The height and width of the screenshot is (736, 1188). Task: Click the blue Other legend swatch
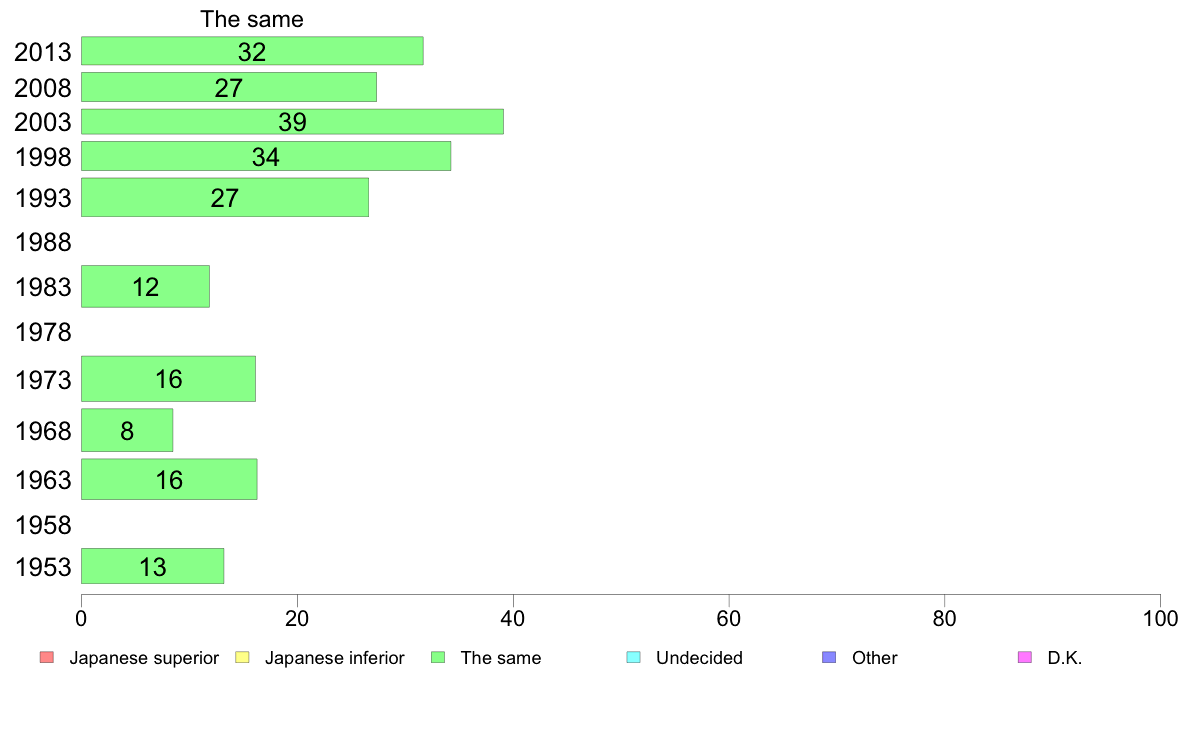(x=830, y=657)
